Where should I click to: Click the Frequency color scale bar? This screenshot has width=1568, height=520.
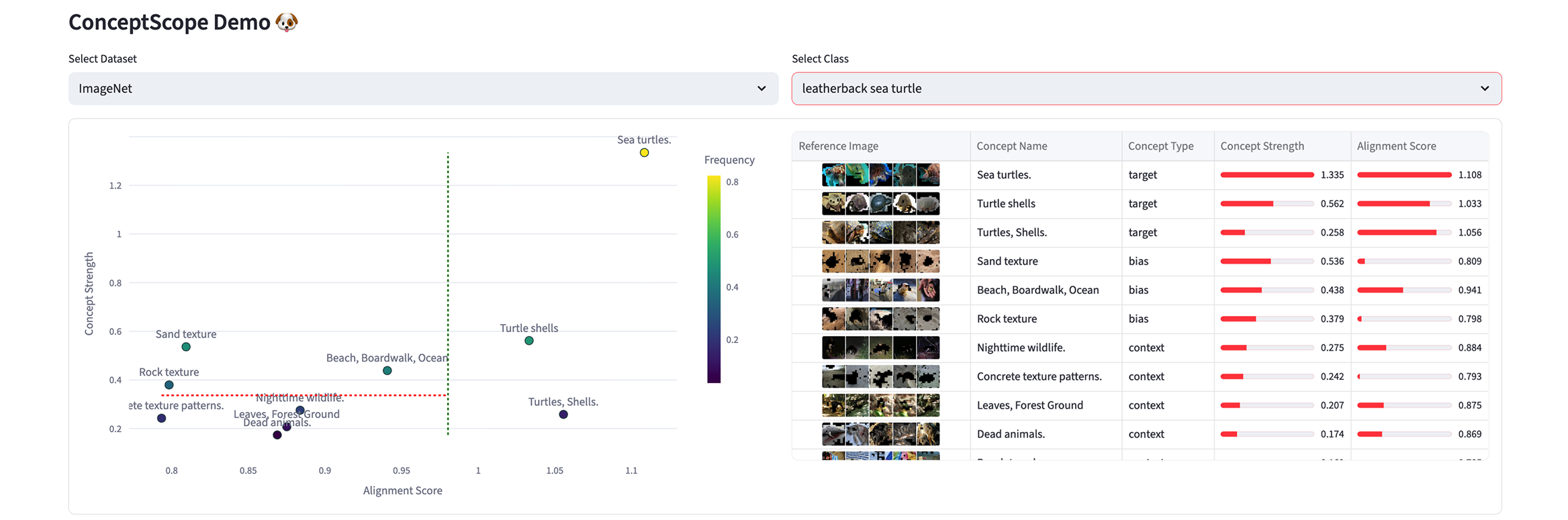click(713, 279)
